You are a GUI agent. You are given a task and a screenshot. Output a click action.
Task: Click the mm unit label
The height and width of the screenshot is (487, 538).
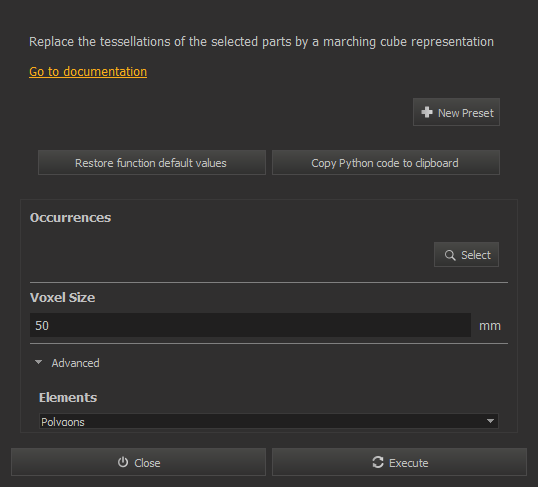tap(490, 326)
